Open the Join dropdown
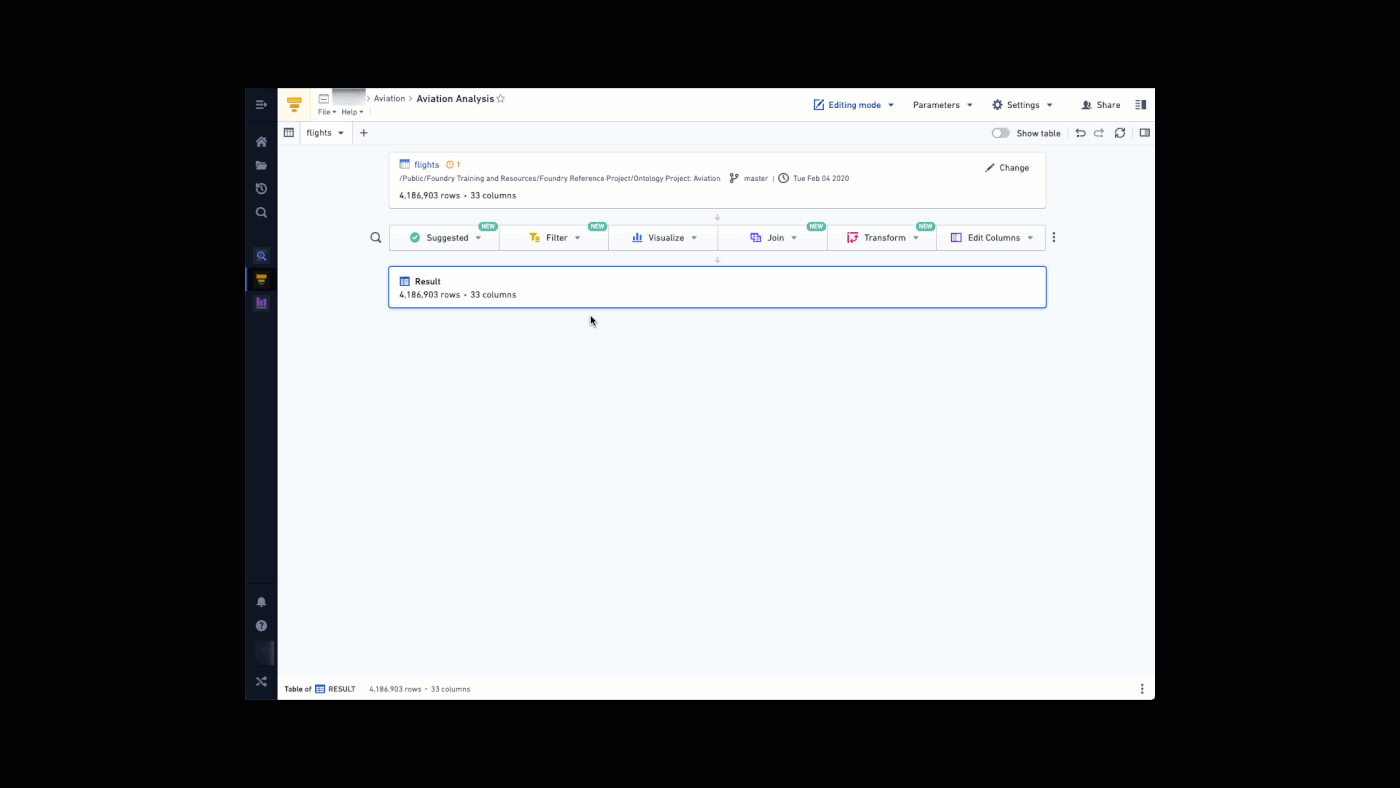Viewport: 1400px width, 788px height. tap(773, 238)
